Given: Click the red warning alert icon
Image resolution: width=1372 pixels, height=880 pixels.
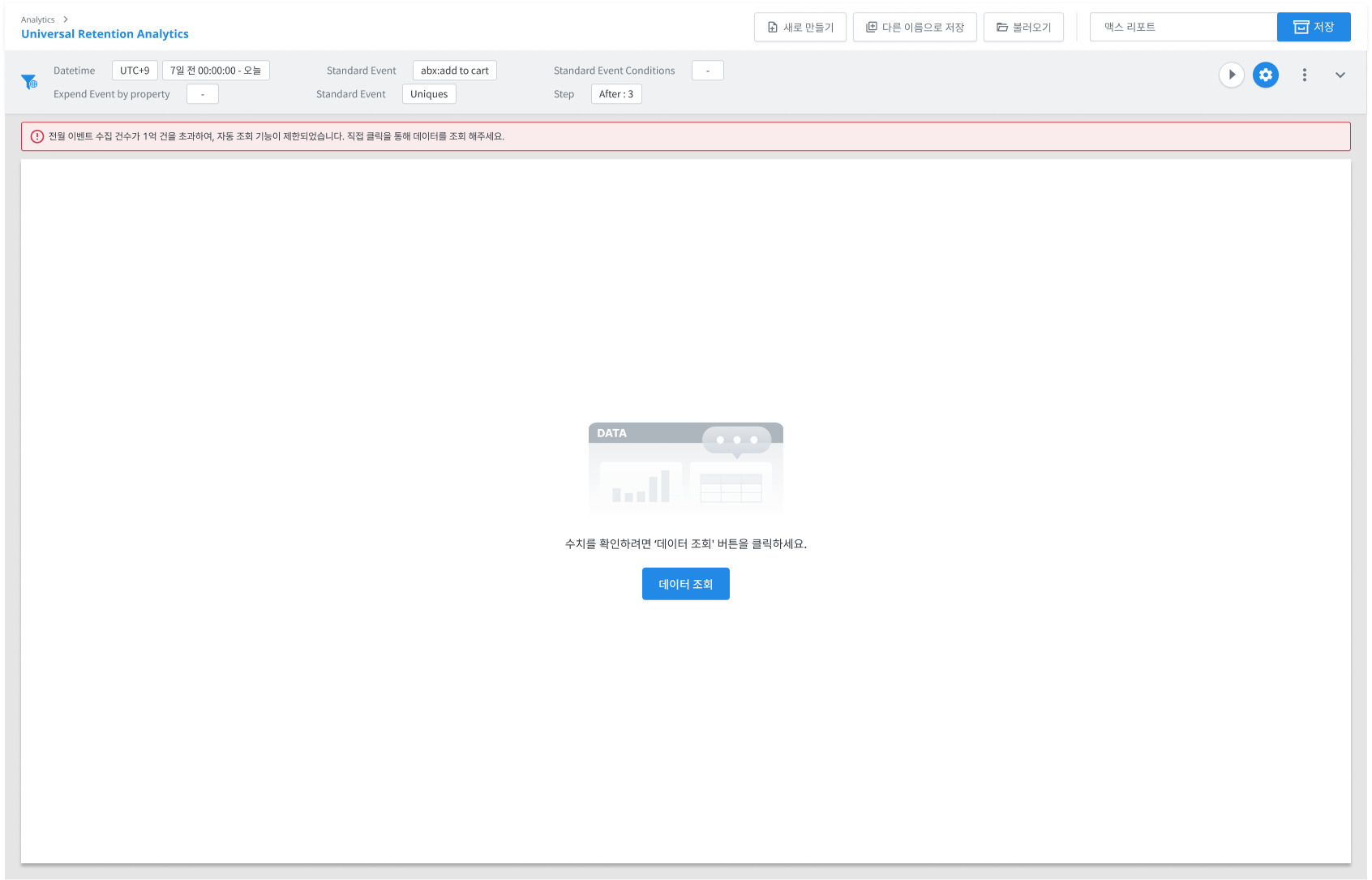Looking at the screenshot, I should (x=37, y=136).
